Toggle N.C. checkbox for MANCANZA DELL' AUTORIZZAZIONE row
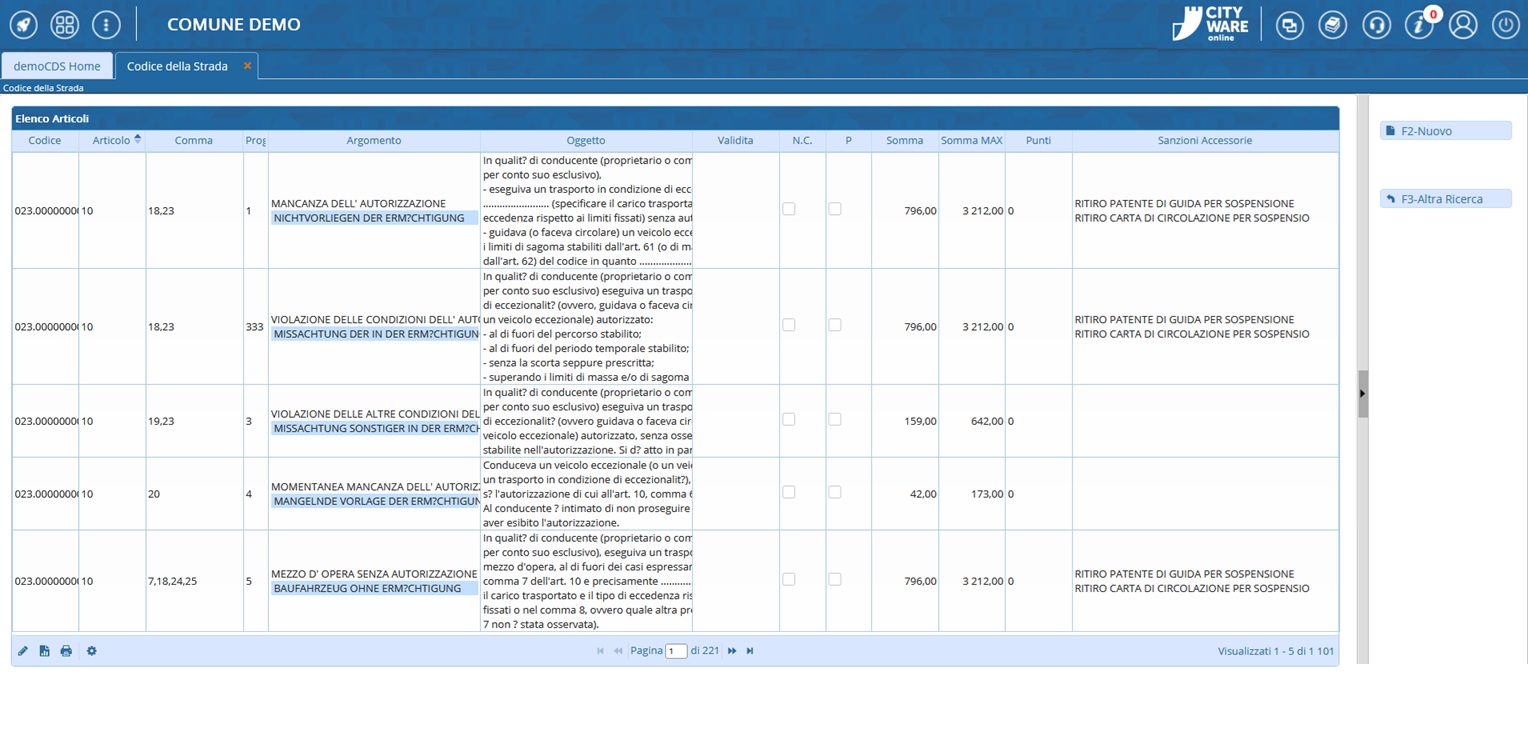The image size is (1528, 731). pos(789,209)
